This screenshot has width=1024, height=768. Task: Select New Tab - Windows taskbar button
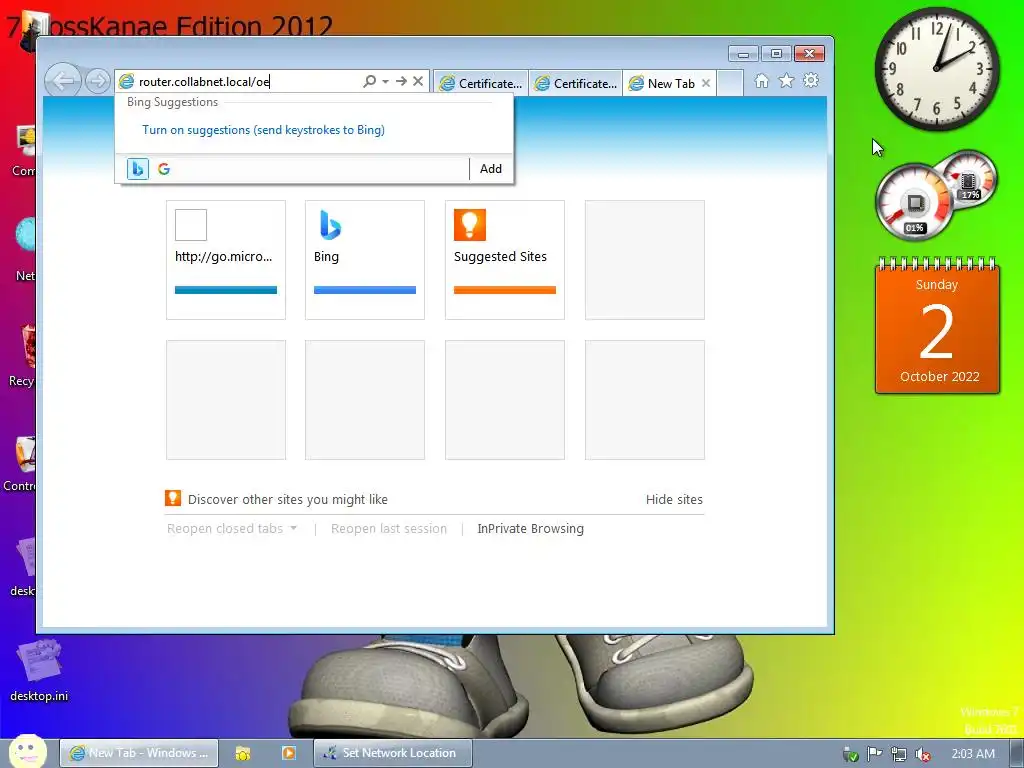pyautogui.click(x=139, y=753)
